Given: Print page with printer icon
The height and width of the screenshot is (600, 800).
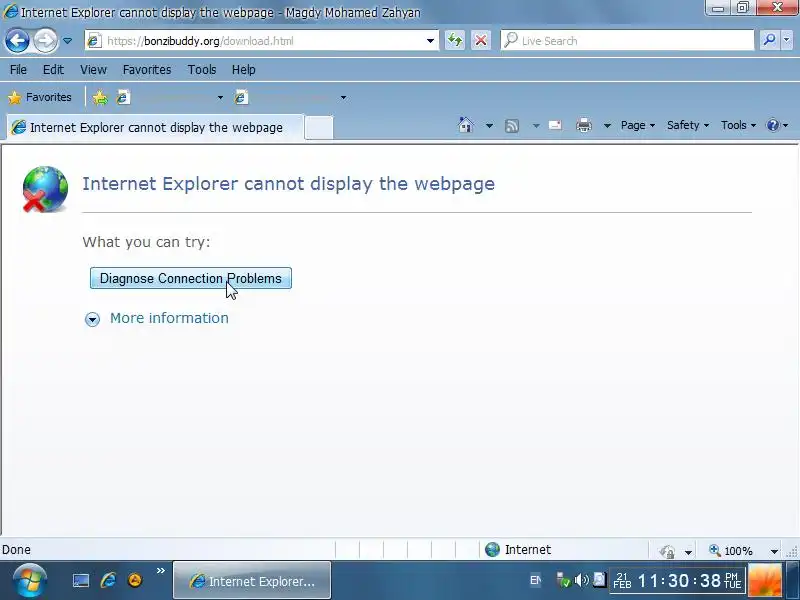Looking at the screenshot, I should click(x=584, y=125).
